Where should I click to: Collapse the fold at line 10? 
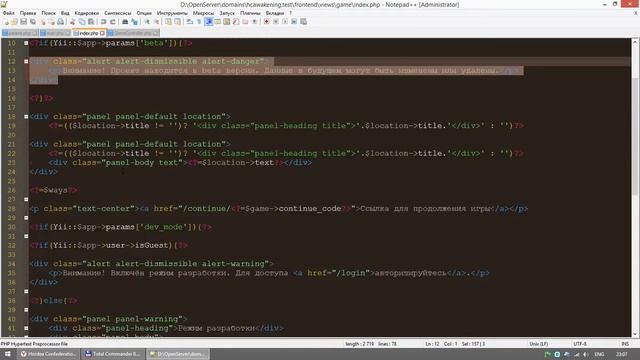click(26, 43)
